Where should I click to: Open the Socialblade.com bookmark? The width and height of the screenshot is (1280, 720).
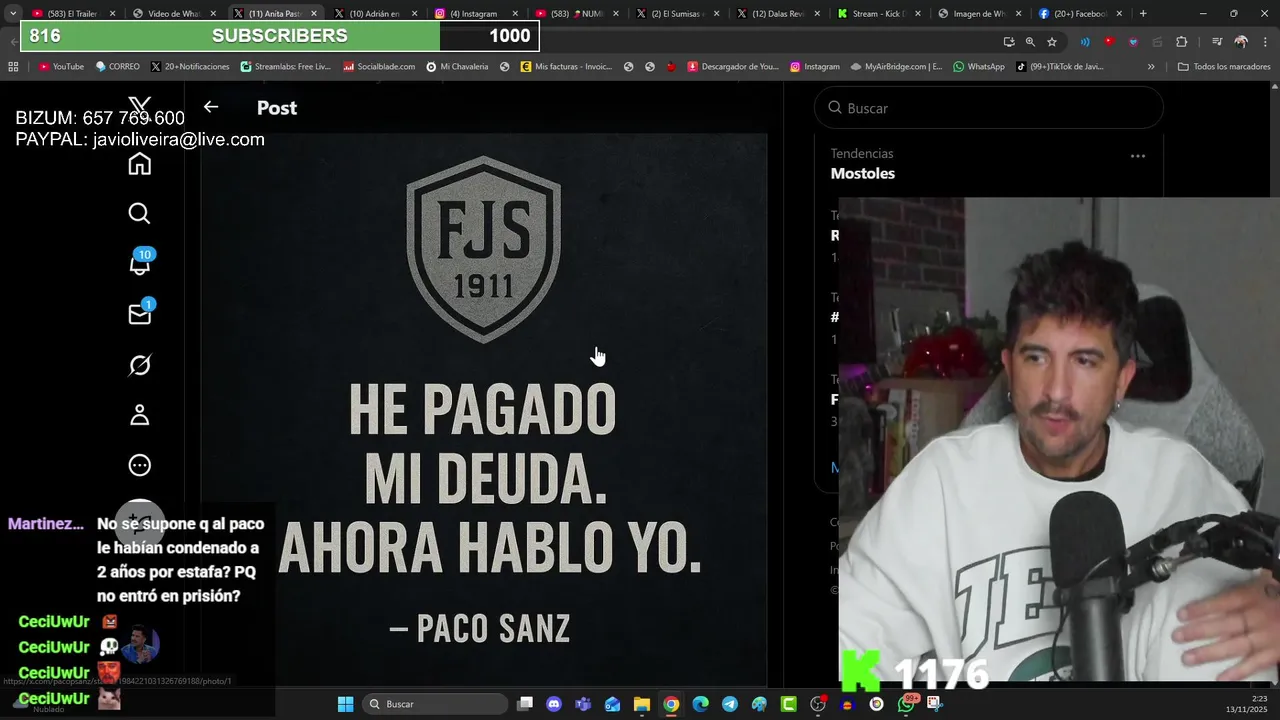click(379, 67)
